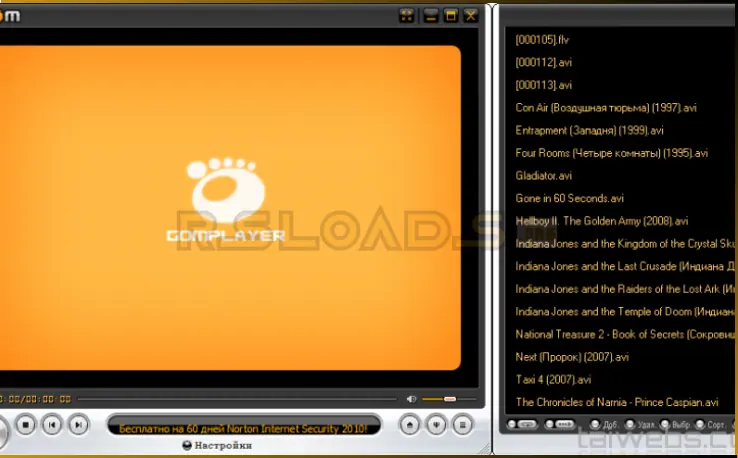Click the eject/open file round button

409,424
